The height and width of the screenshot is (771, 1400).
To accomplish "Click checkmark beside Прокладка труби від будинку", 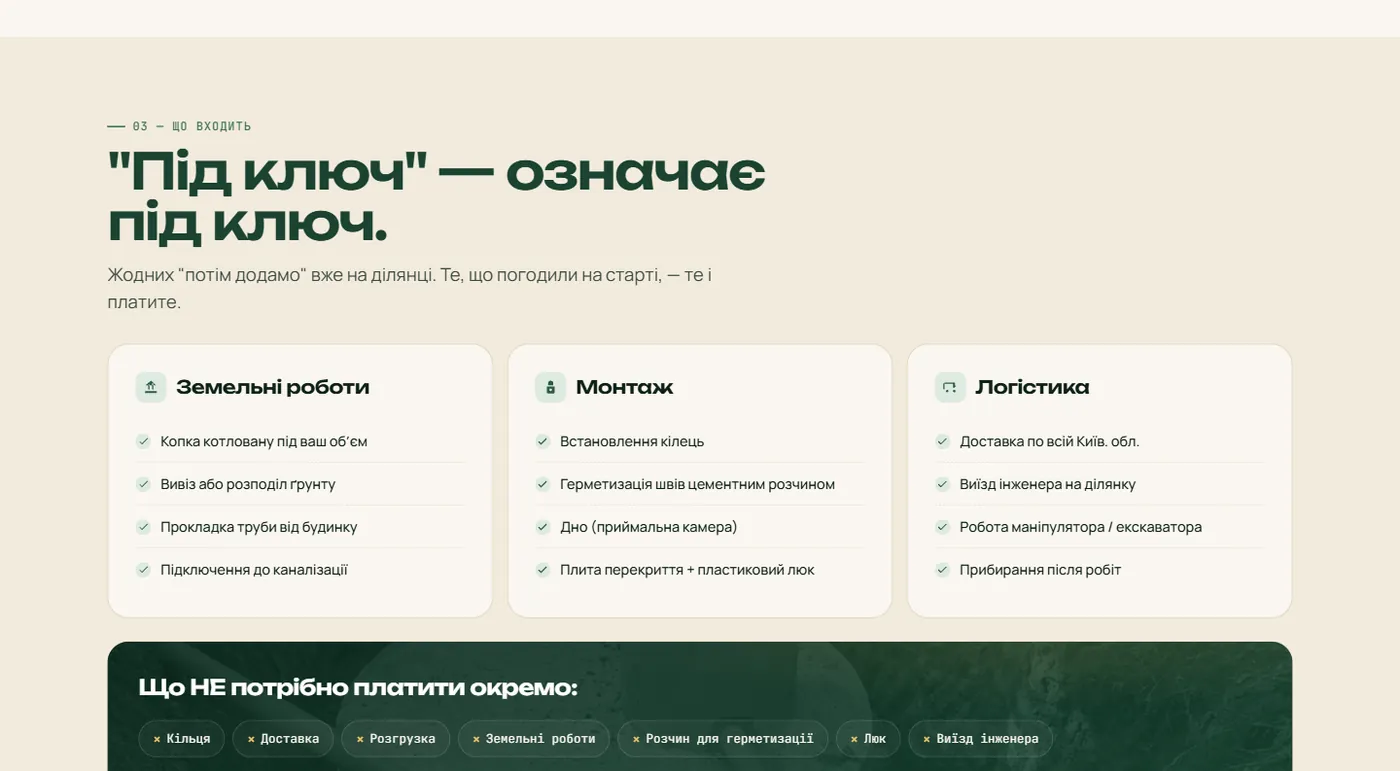I will (x=143, y=527).
